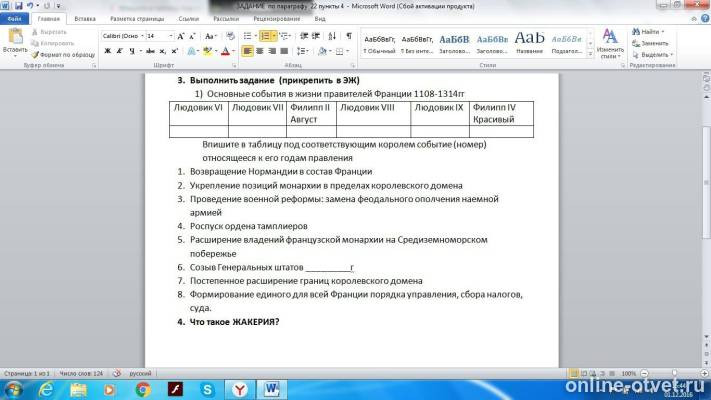Toggle bold (Ж) formatting

click(108, 51)
